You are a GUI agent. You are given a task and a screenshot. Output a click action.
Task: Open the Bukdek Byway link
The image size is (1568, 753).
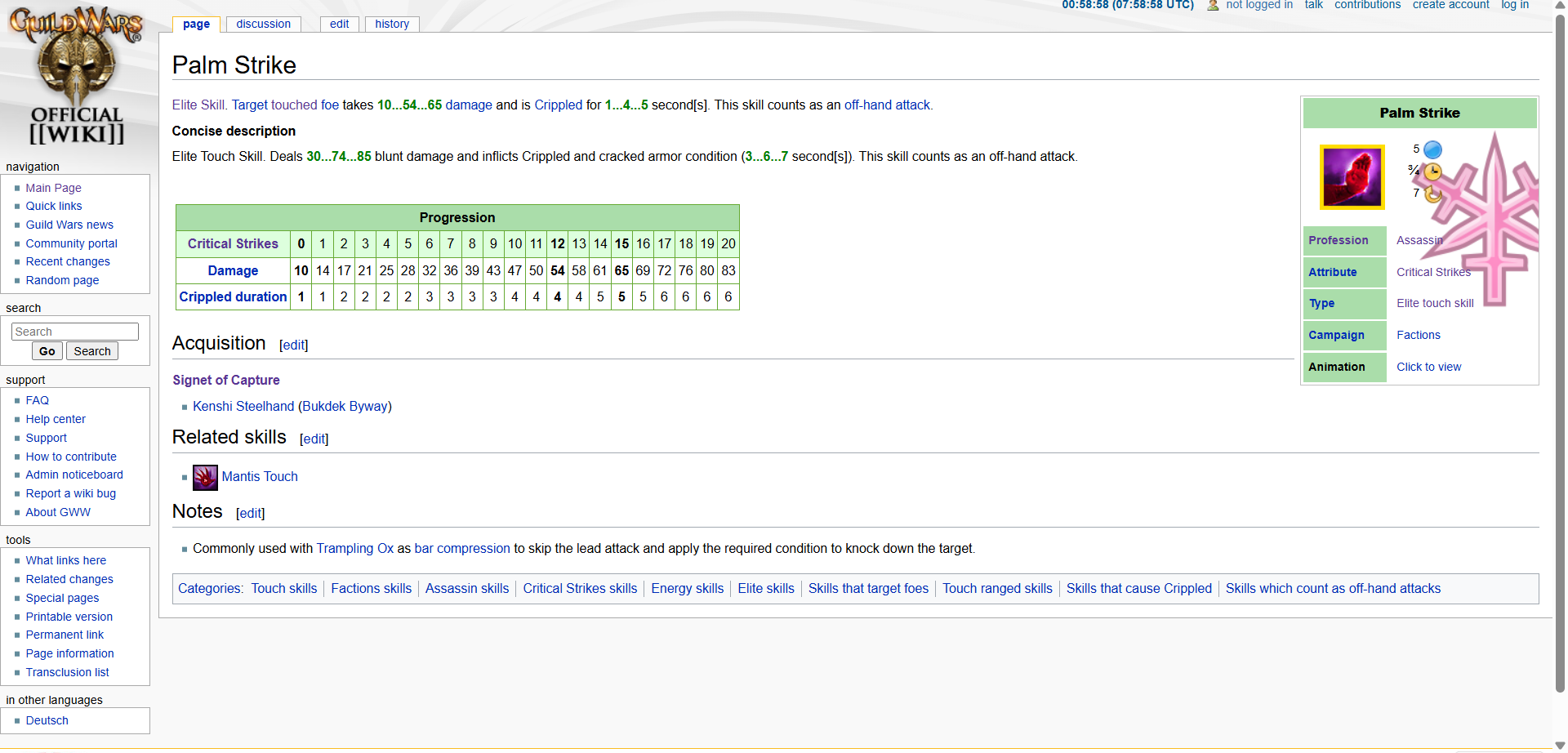pyautogui.click(x=345, y=406)
